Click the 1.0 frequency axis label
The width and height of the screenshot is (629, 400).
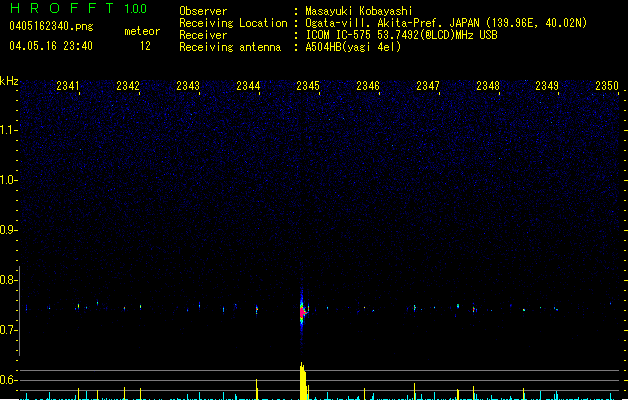(x=8, y=180)
